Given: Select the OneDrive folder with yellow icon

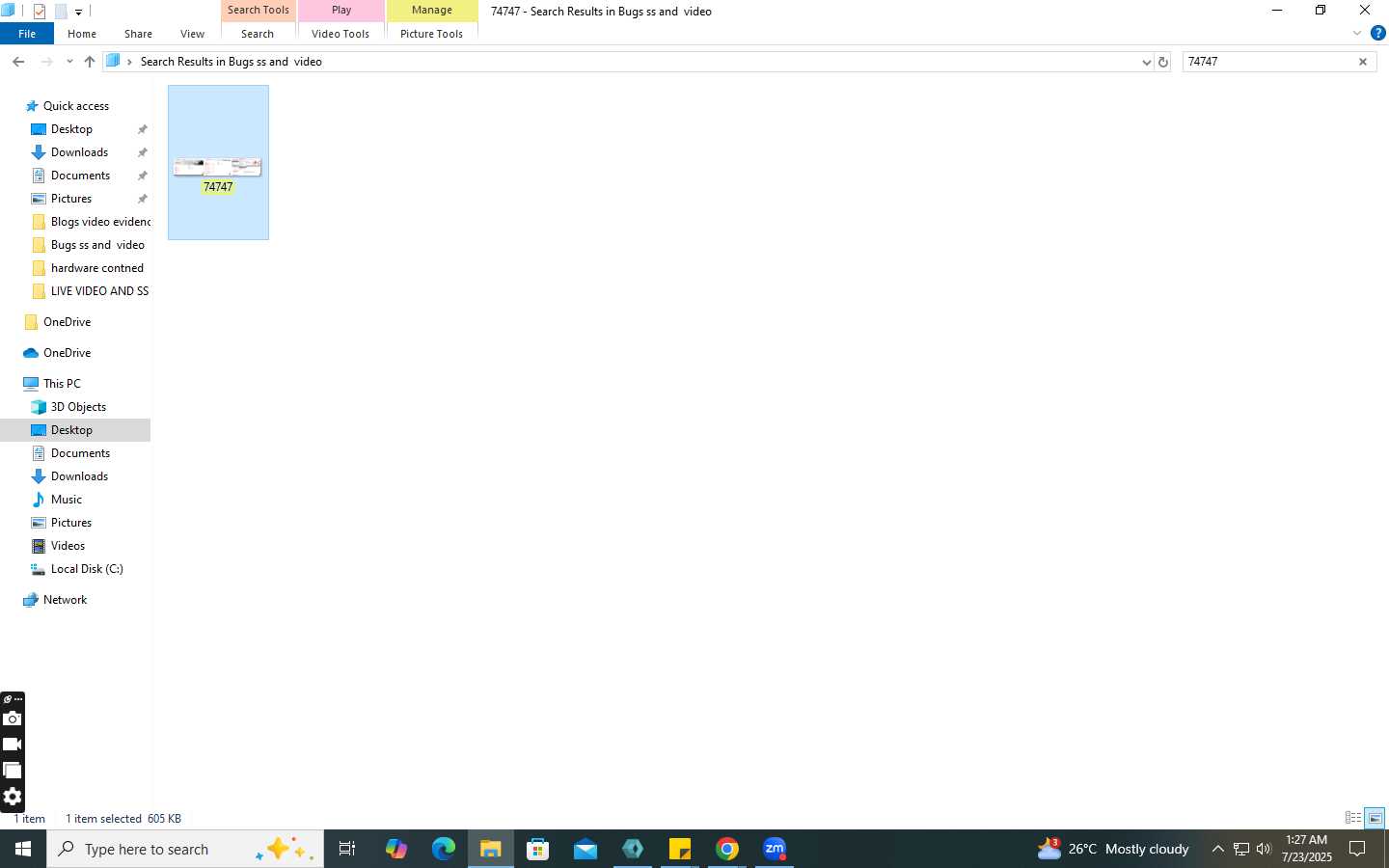Looking at the screenshot, I should coord(67,322).
